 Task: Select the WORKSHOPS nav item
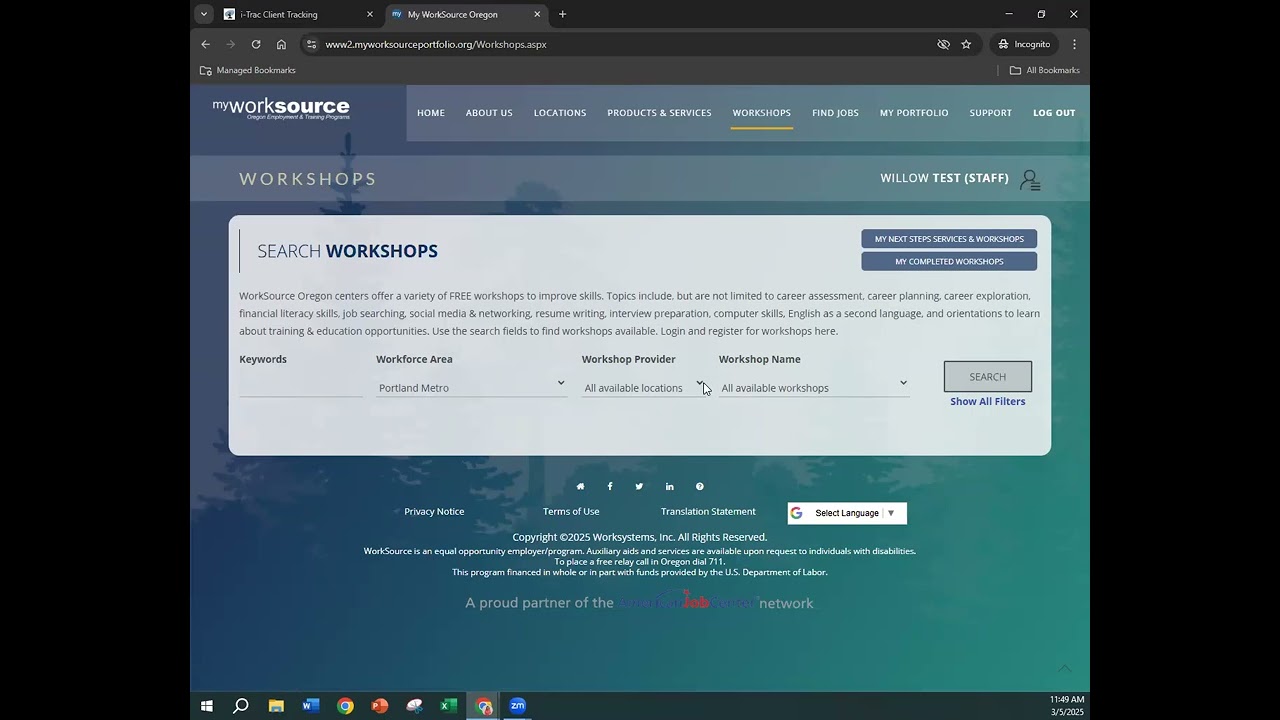pos(762,113)
